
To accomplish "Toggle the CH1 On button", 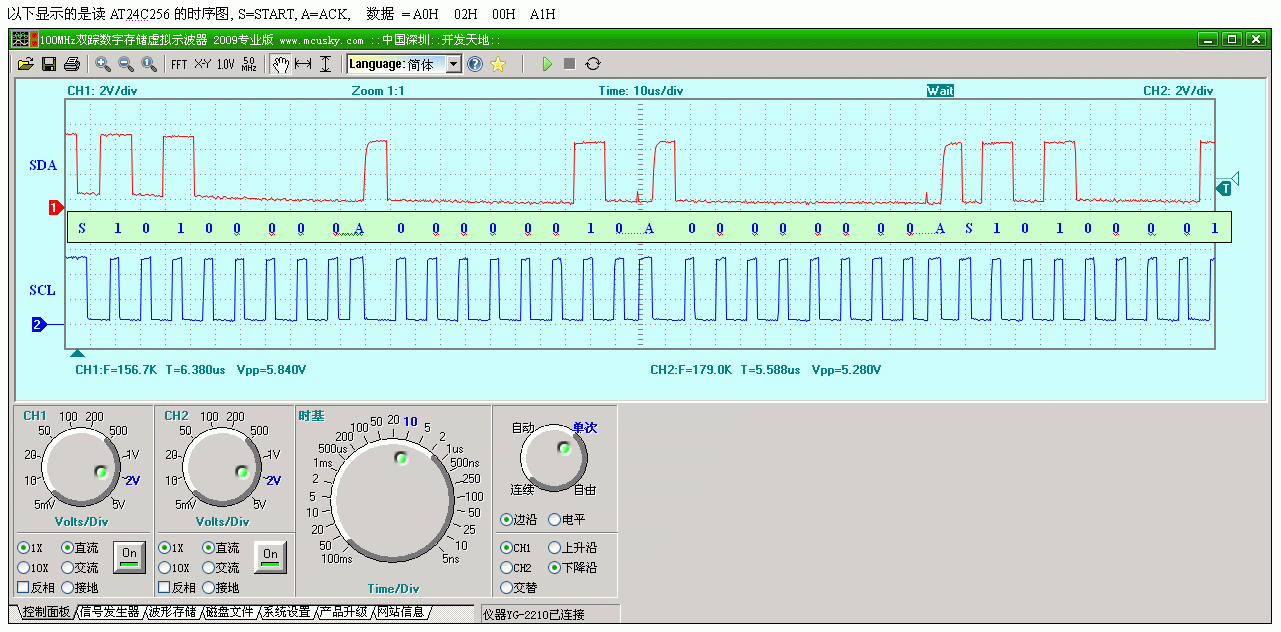I will (x=129, y=555).
